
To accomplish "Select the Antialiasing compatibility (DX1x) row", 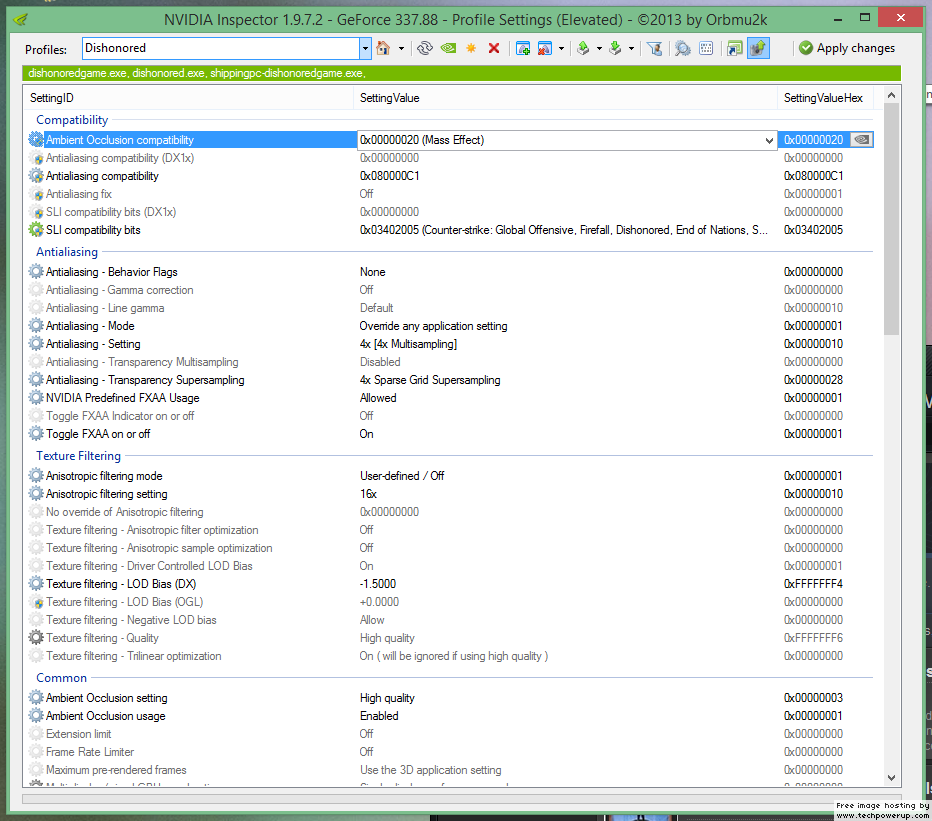I will tap(451, 158).
